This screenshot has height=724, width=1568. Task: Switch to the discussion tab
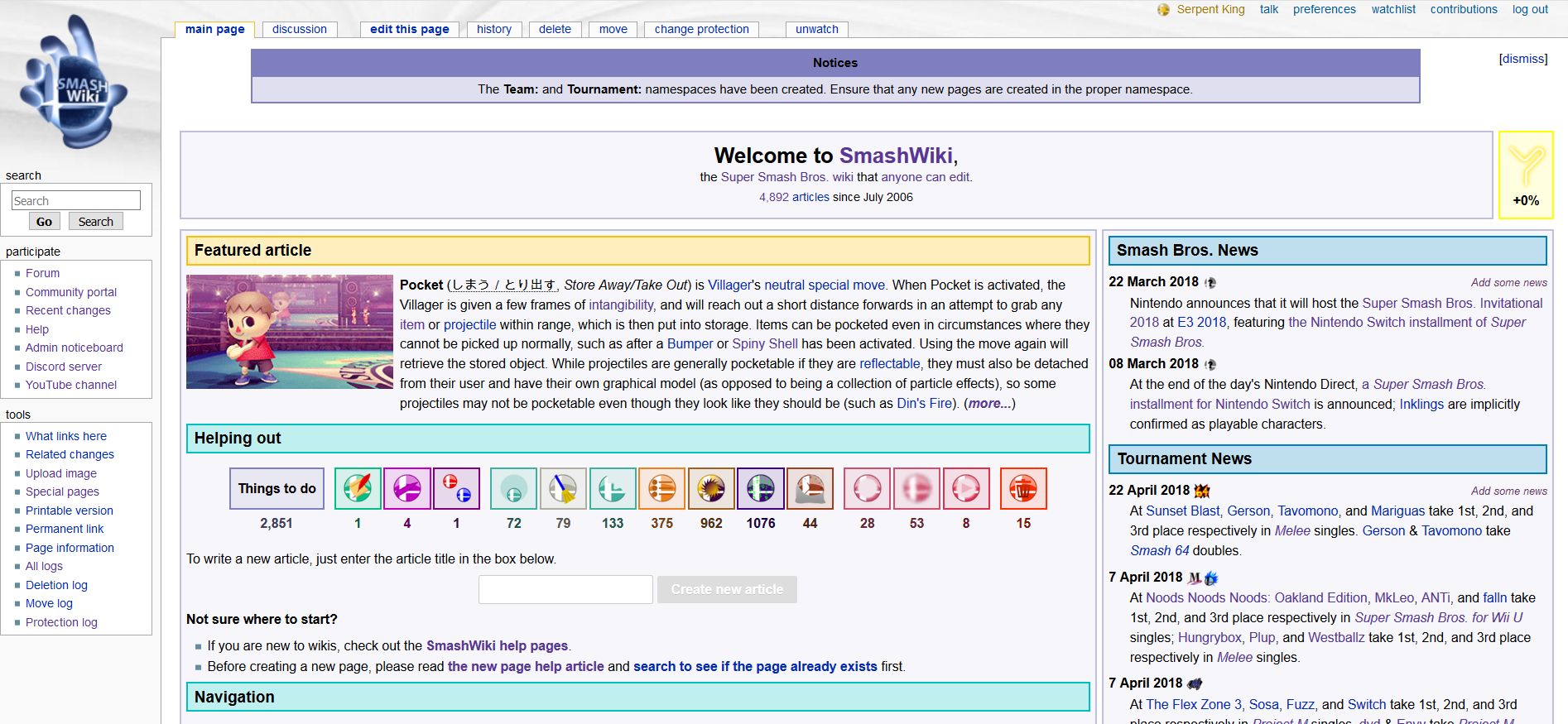[x=299, y=29]
